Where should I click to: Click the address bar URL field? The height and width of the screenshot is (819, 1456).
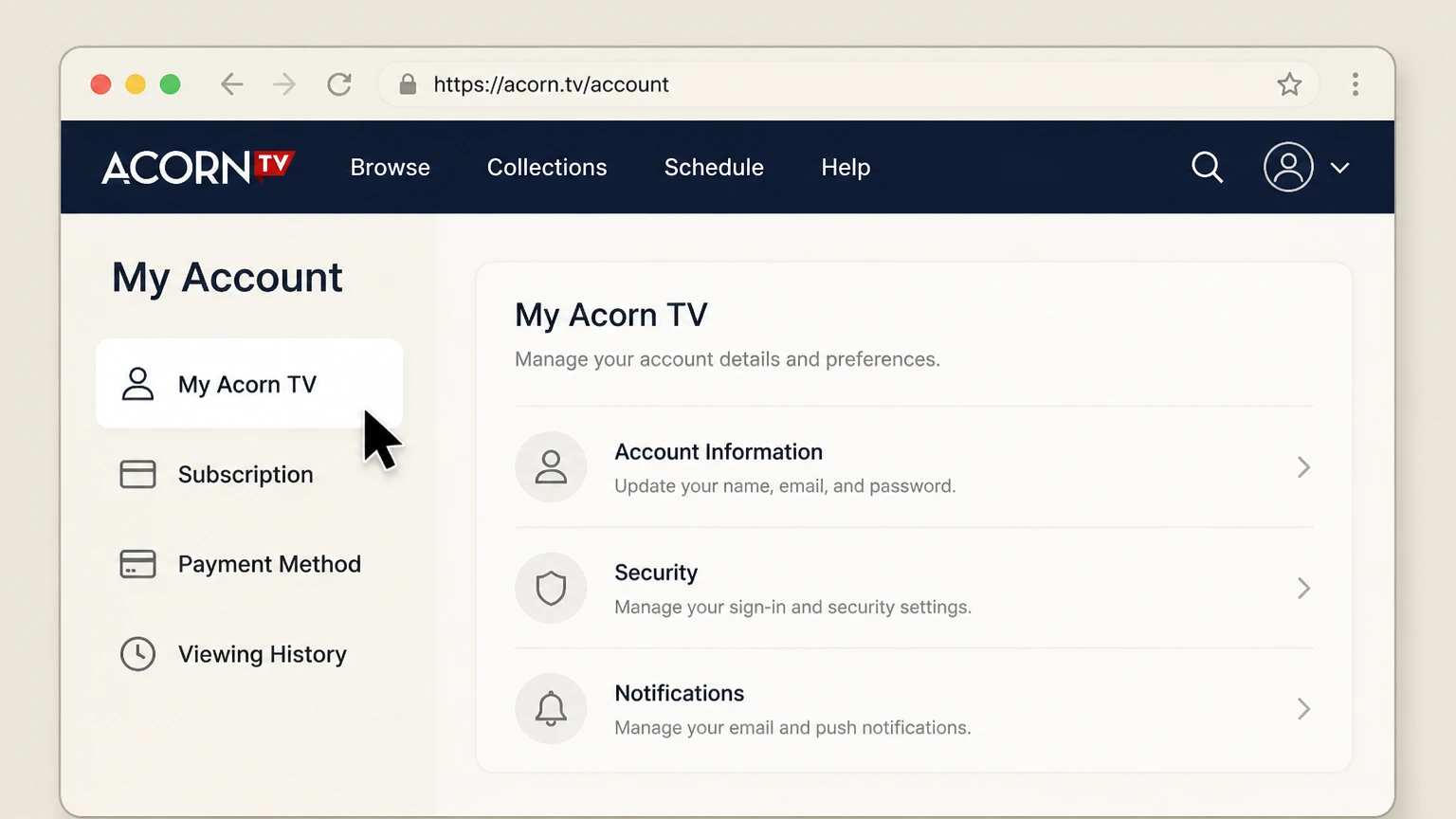pyautogui.click(x=848, y=84)
